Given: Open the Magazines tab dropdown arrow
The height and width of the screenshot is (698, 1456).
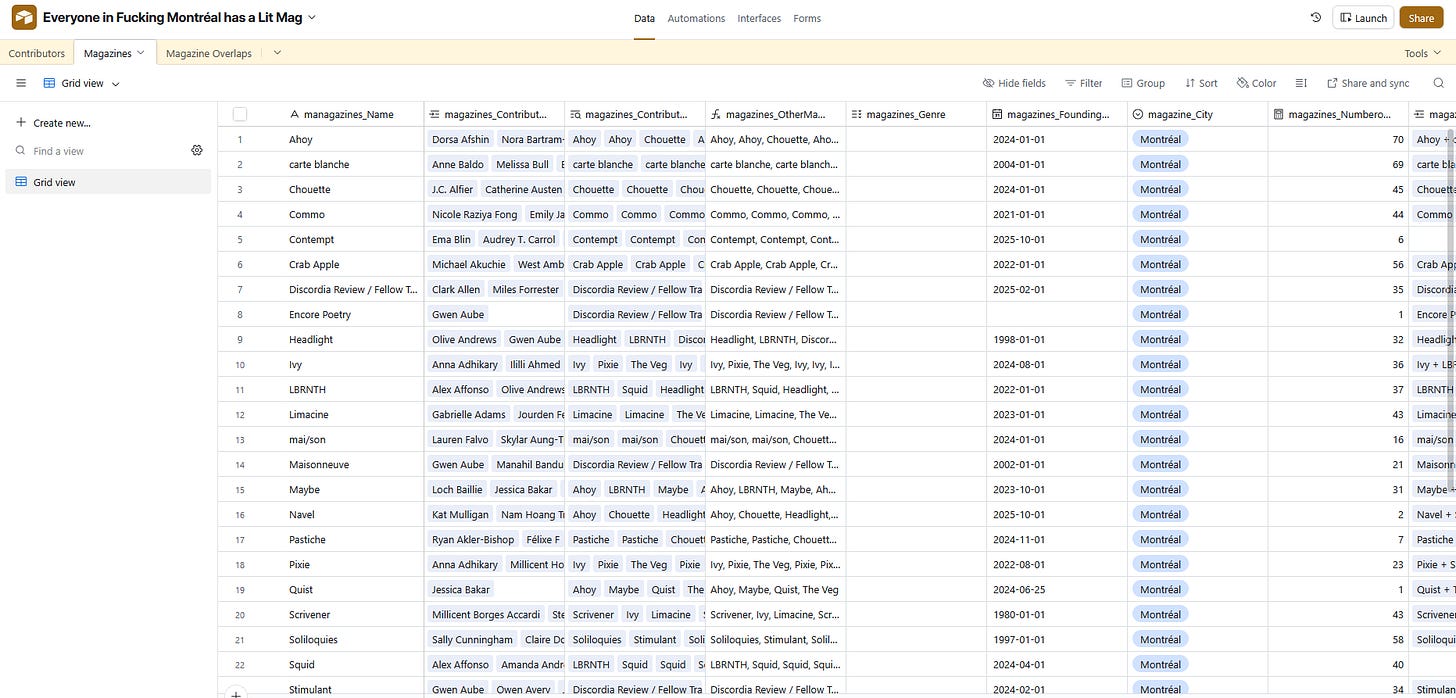Looking at the screenshot, I should 140,53.
